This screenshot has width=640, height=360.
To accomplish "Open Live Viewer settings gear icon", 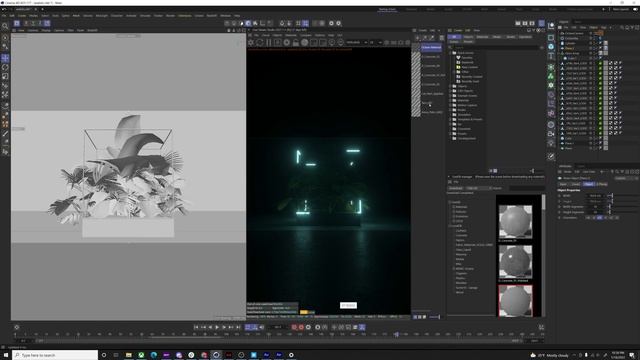I will (251, 42).
